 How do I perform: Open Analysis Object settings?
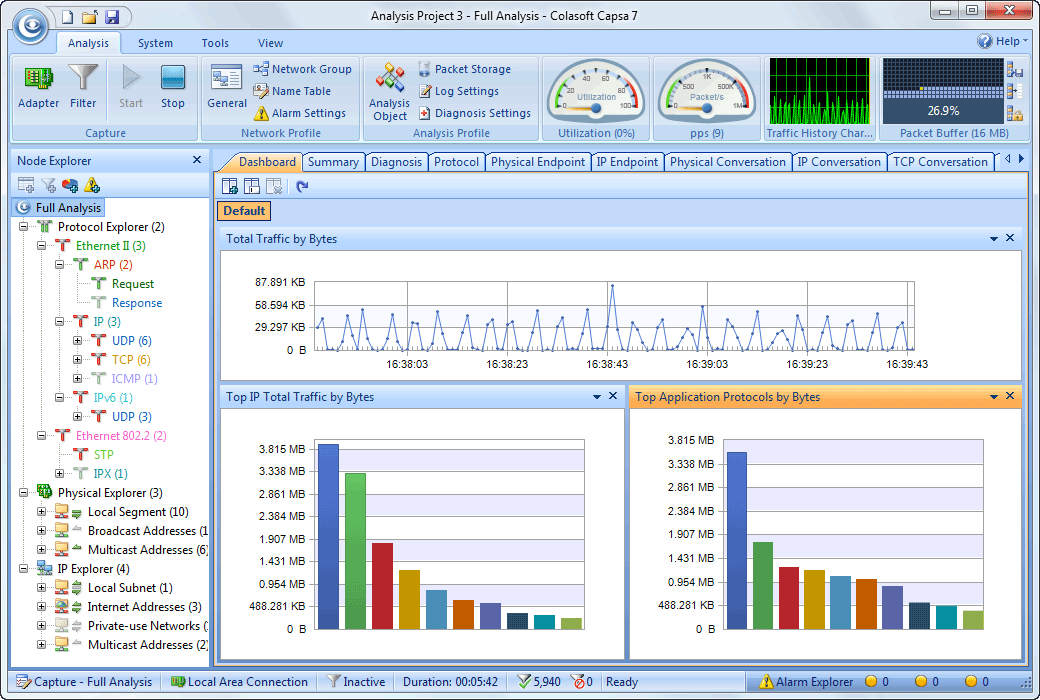pos(389,92)
